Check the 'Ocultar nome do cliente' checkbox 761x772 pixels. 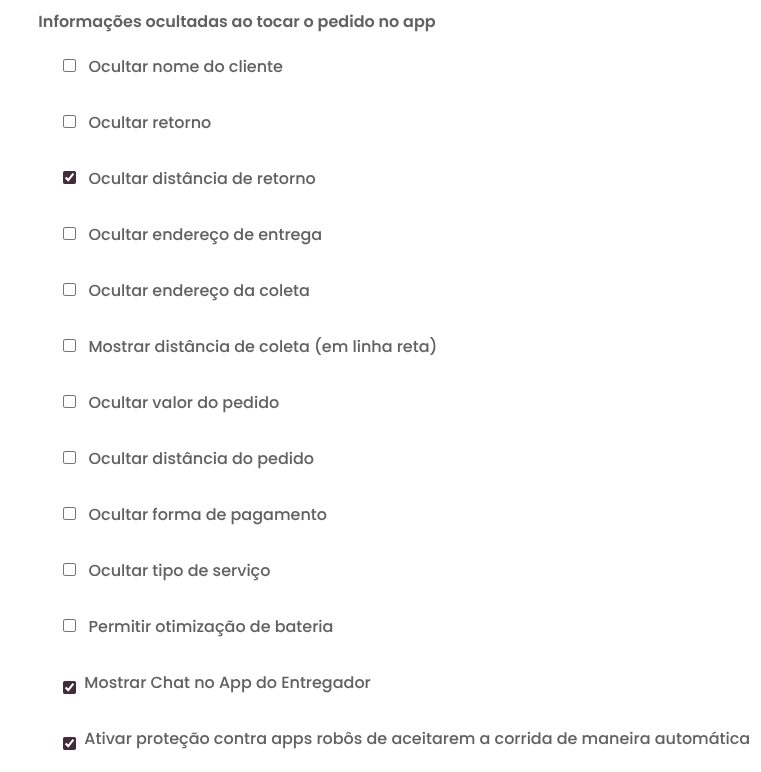pos(69,66)
